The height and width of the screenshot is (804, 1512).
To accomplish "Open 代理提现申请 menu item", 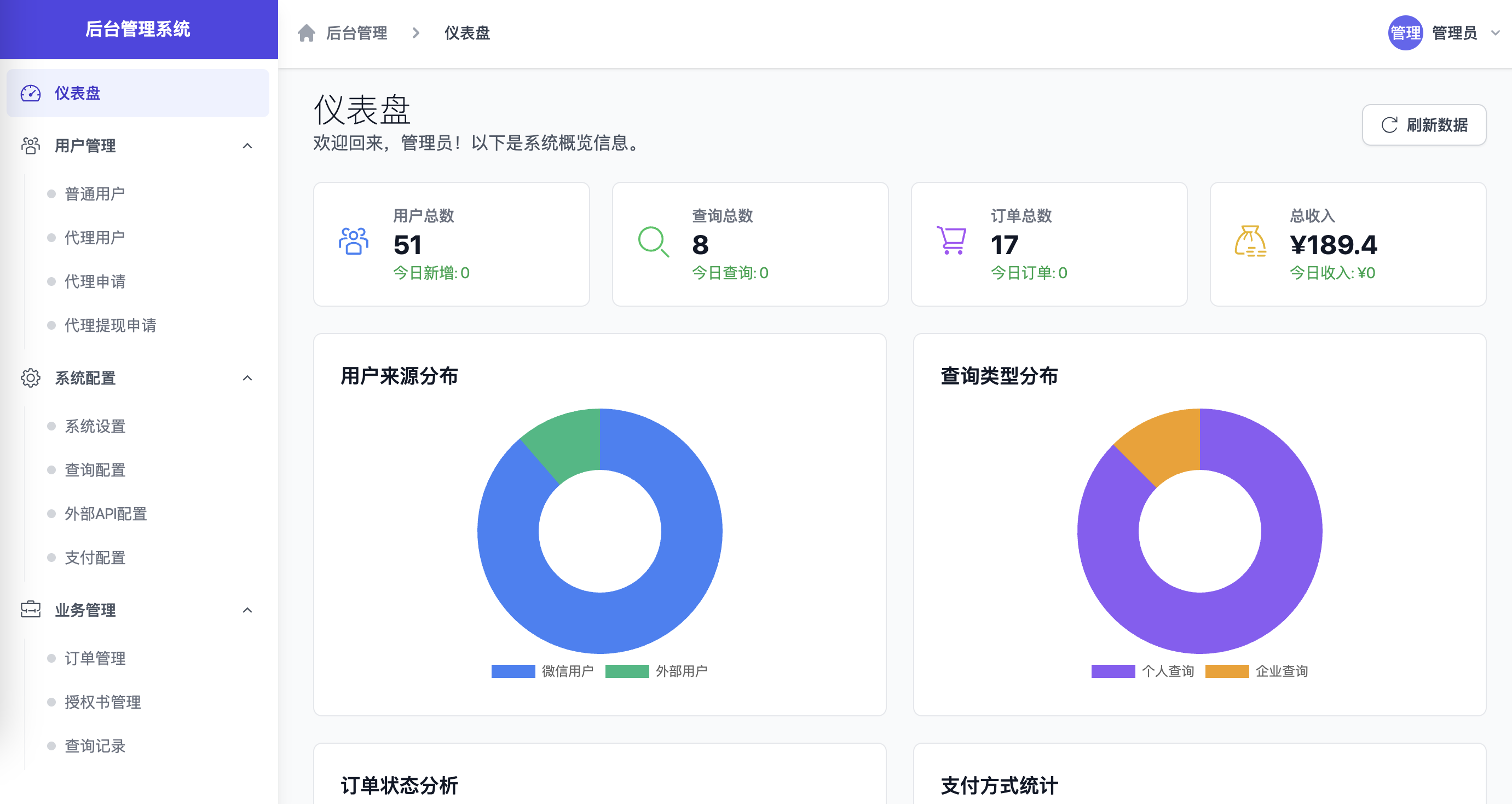I will tap(111, 325).
